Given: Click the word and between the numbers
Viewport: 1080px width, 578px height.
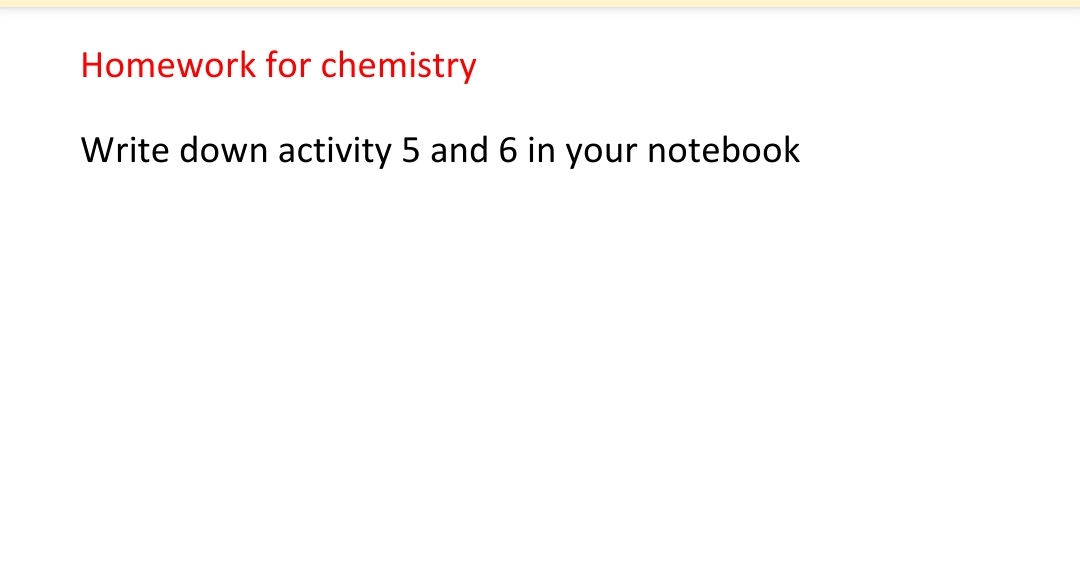Looking at the screenshot, I should tap(458, 151).
